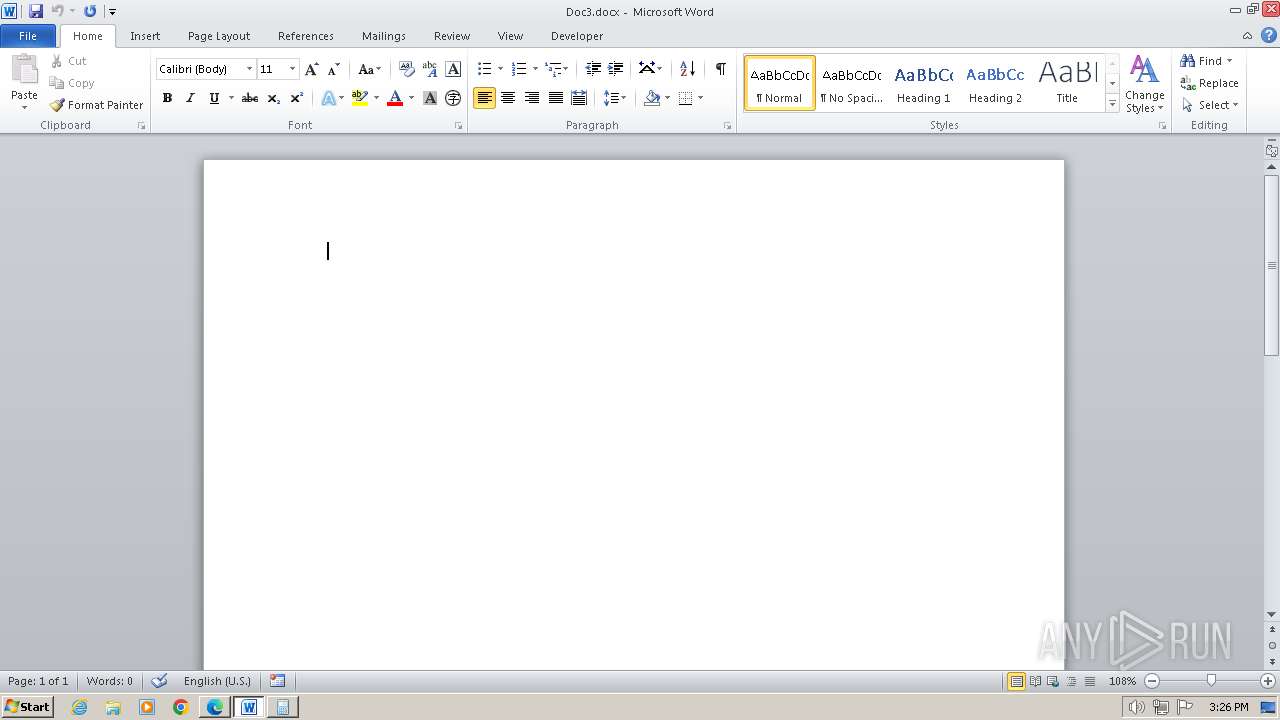Image resolution: width=1280 pixels, height=720 pixels.
Task: Click the Format Painter brush
Action: pyautogui.click(x=58, y=105)
